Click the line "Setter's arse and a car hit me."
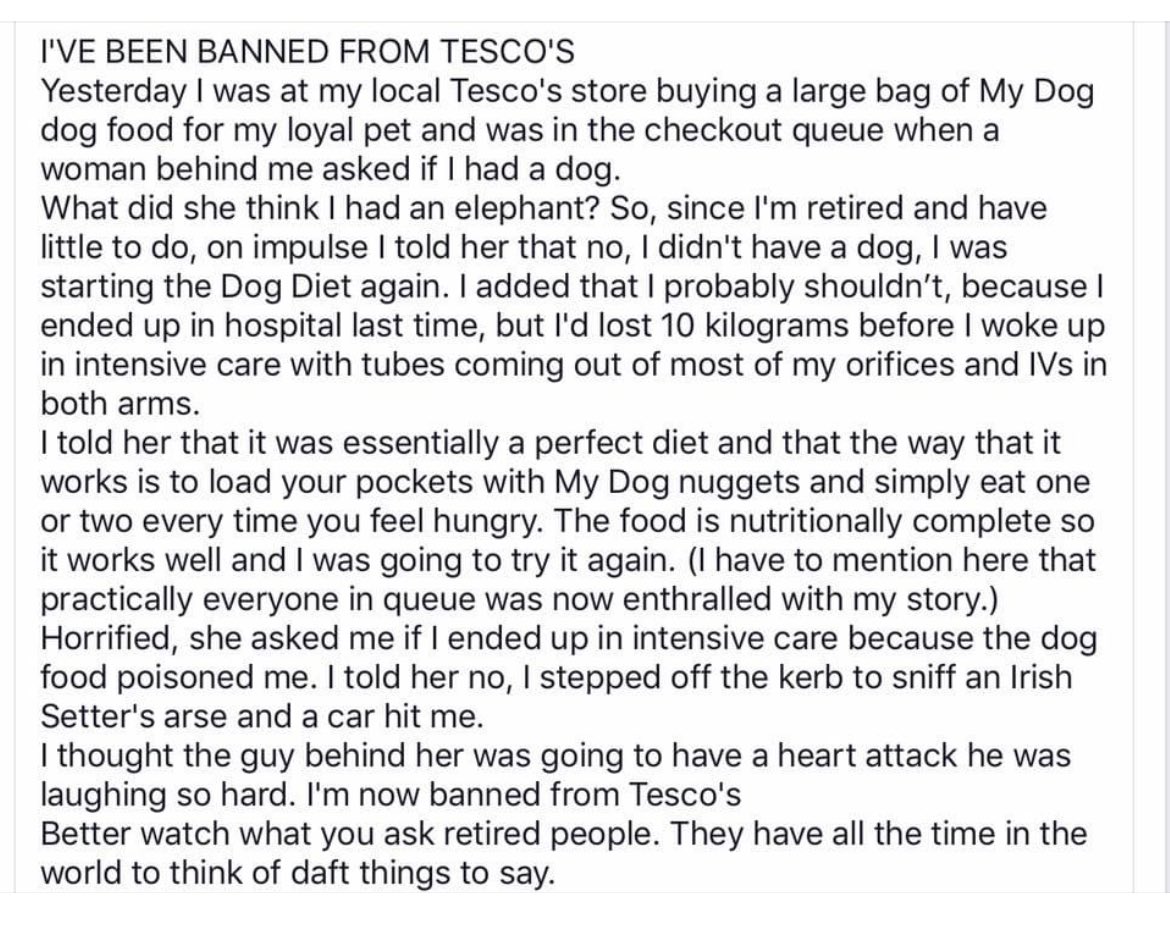Viewport: 1170px width, 932px height. [263, 716]
